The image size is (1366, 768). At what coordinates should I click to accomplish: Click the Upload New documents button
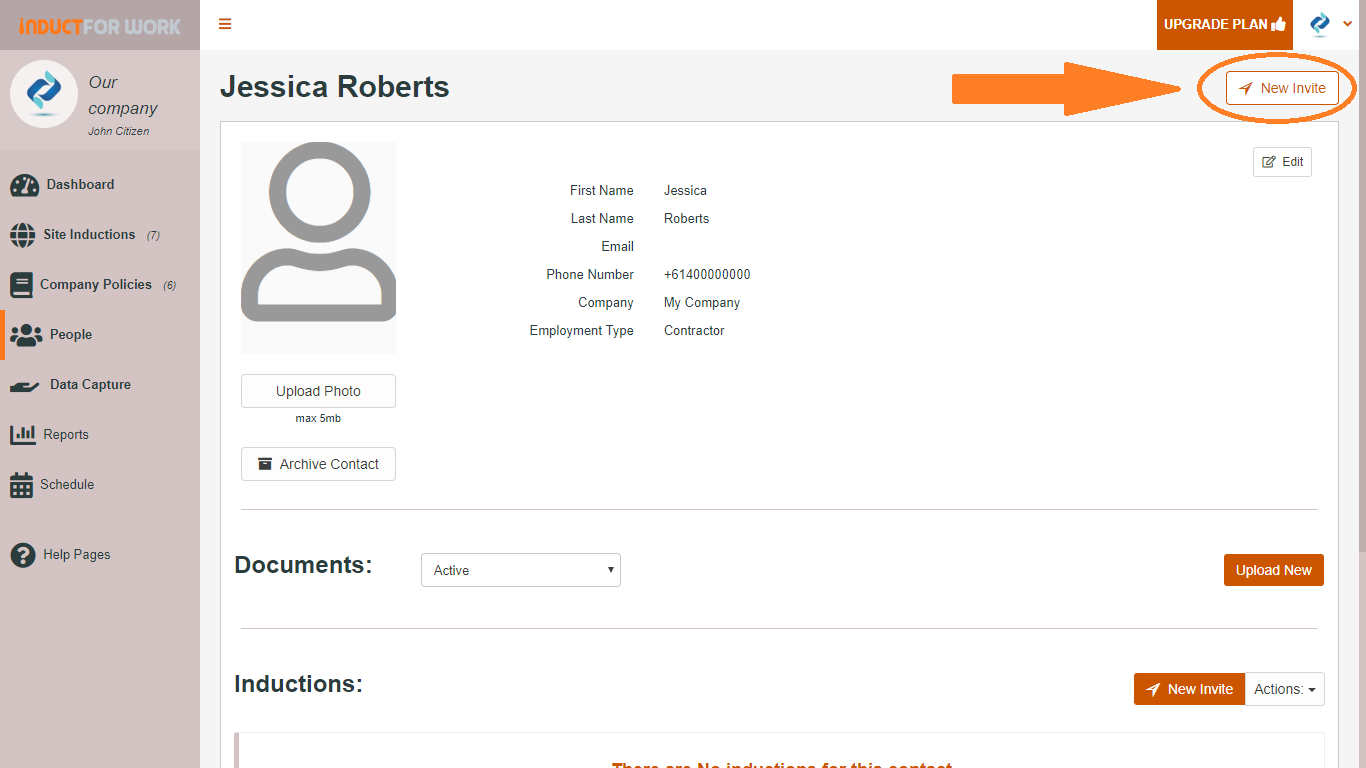[1274, 570]
